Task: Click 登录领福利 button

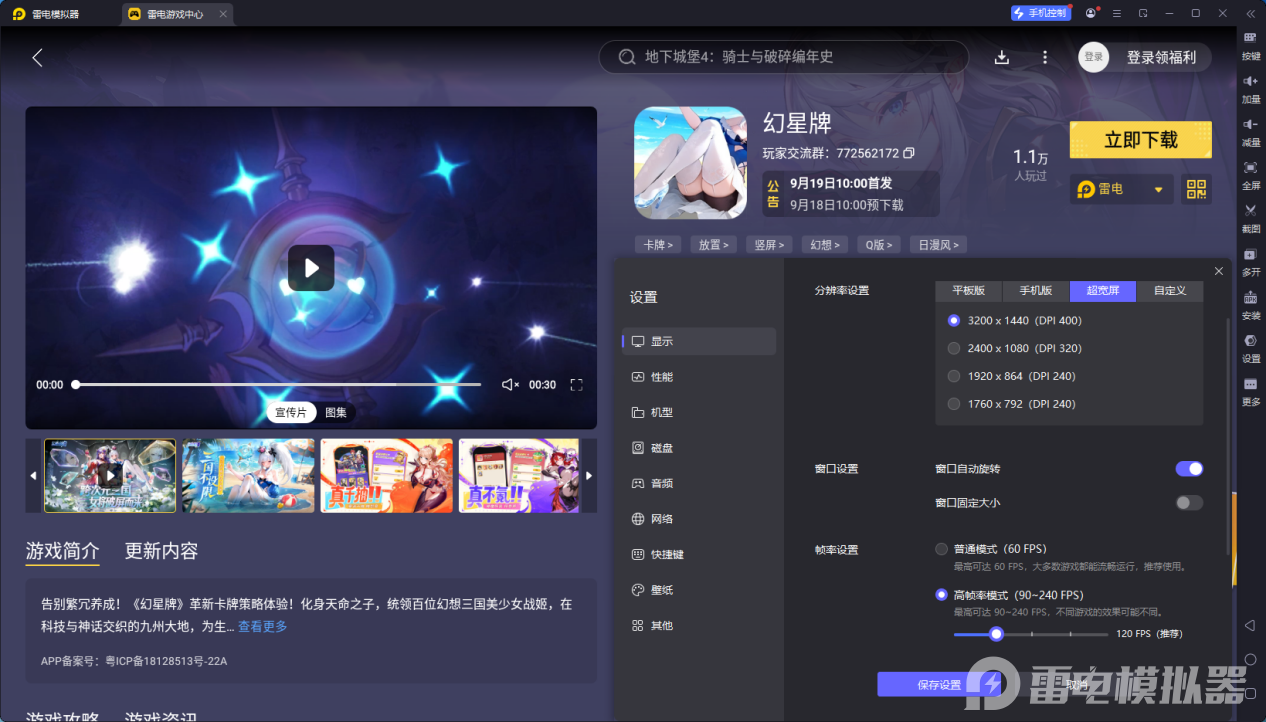Action: pos(1161,57)
